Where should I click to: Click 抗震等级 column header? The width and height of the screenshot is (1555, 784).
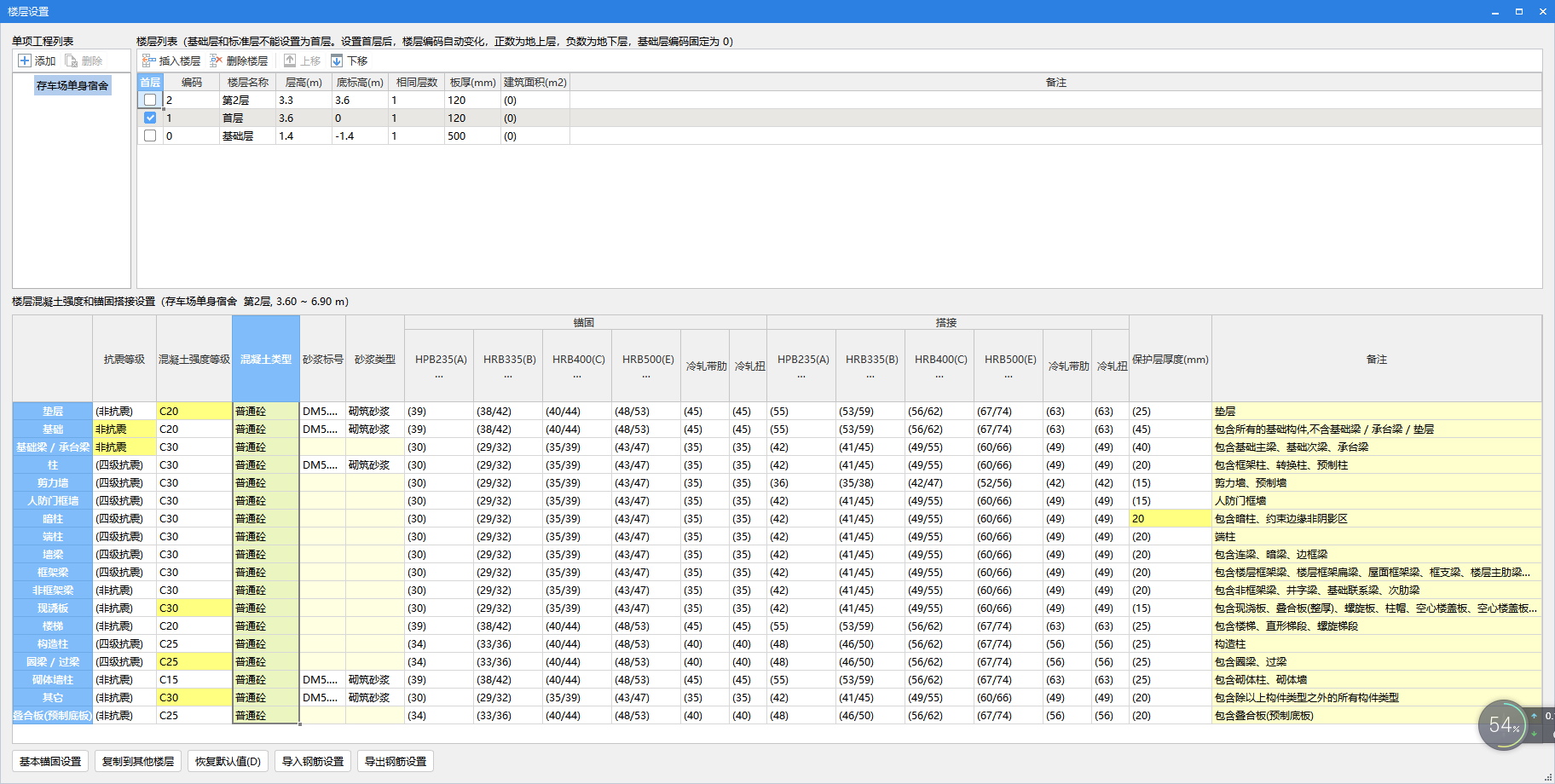click(124, 359)
